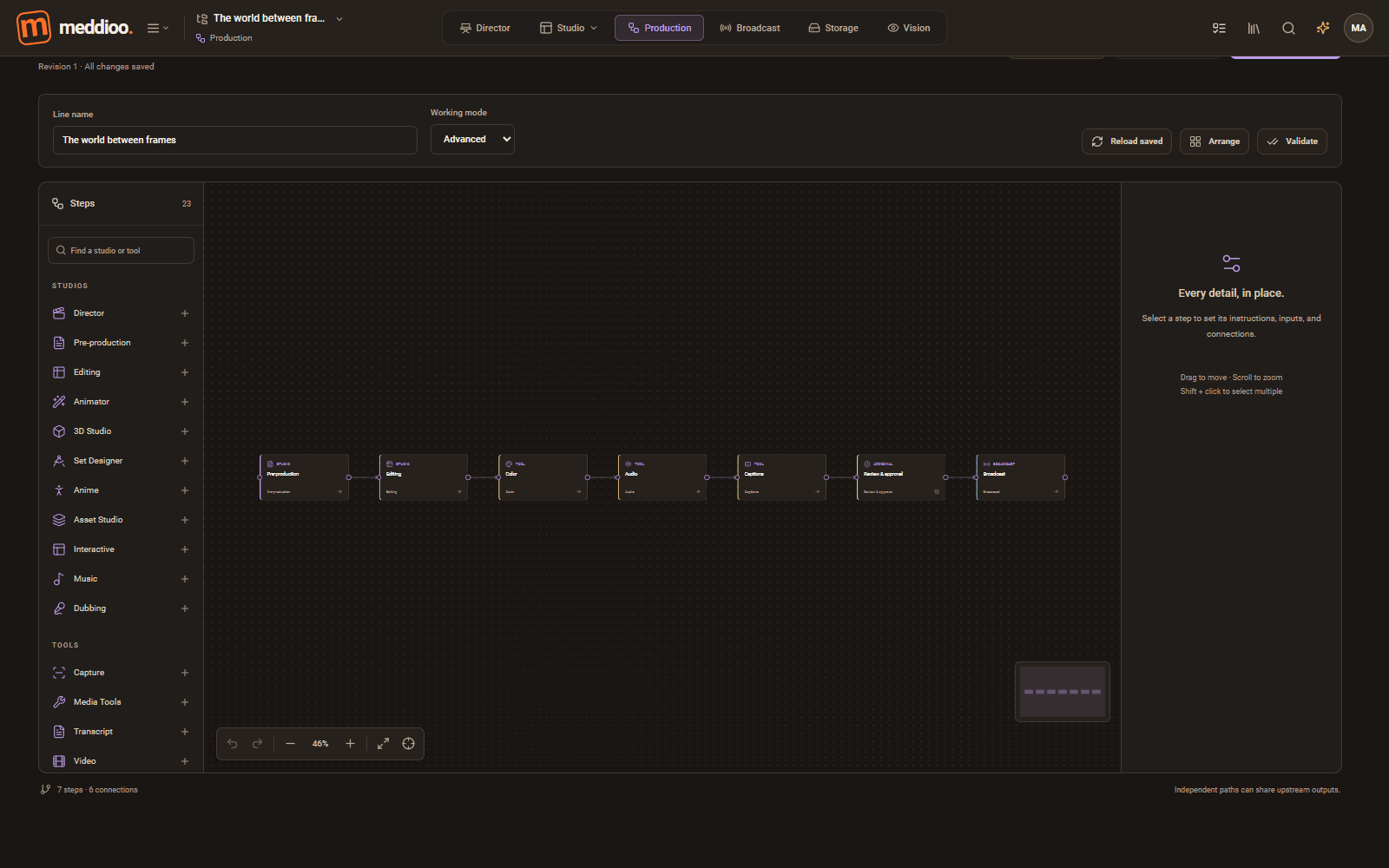Screen dimensions: 1389x868
Task: Click the fit-to-view expand arrows icon
Action: pos(383,744)
